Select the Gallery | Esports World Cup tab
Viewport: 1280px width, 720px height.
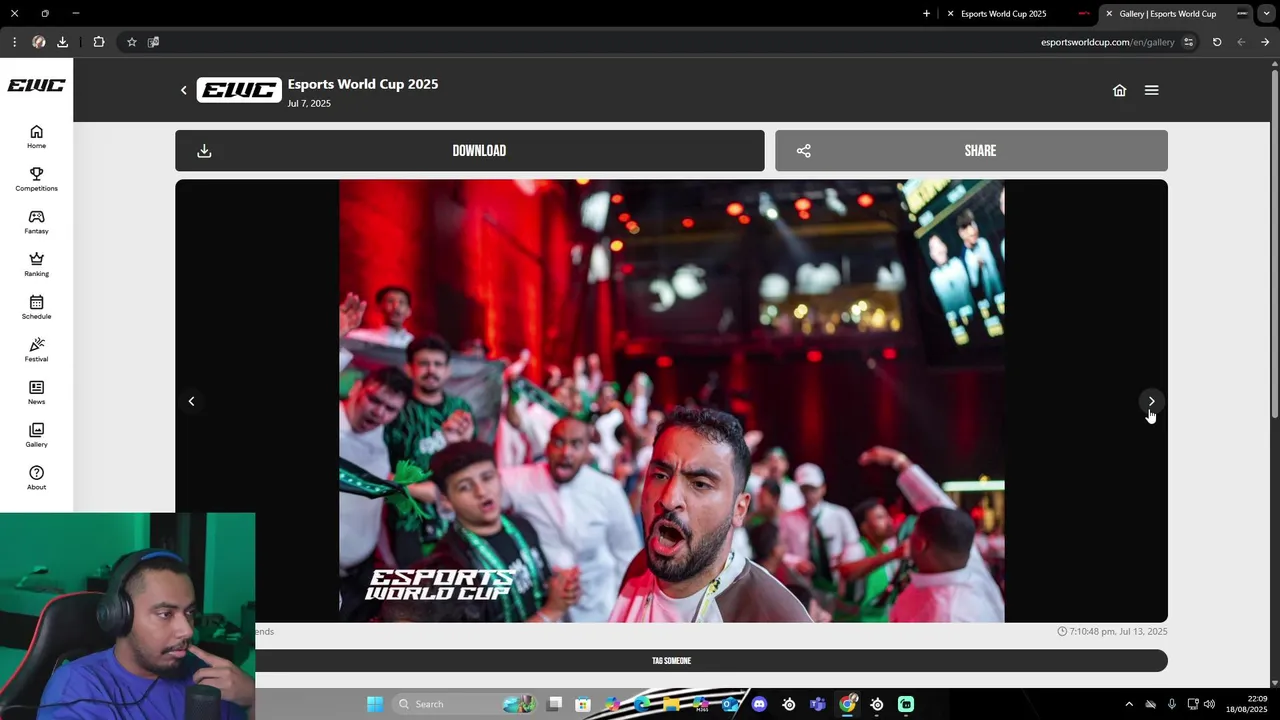pos(1167,14)
